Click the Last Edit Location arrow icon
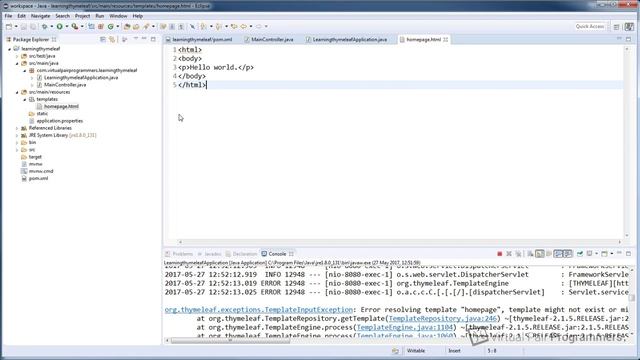Screen dimensions: 640x360 (234, 27)
